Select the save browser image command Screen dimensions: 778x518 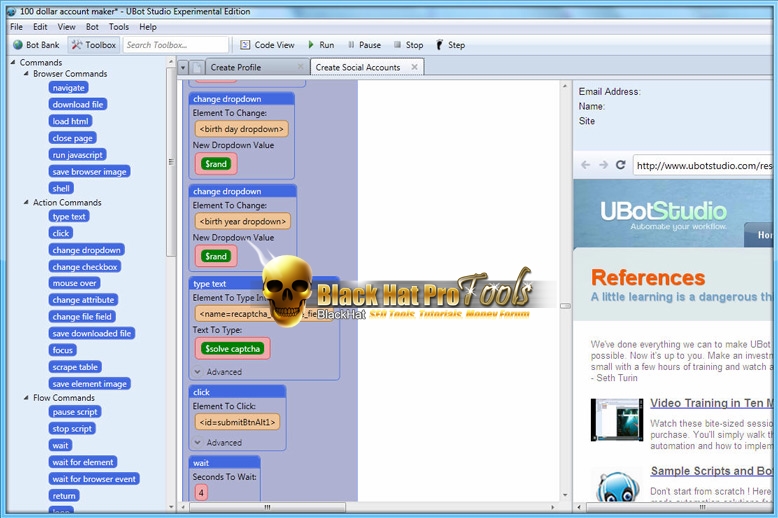click(89, 172)
